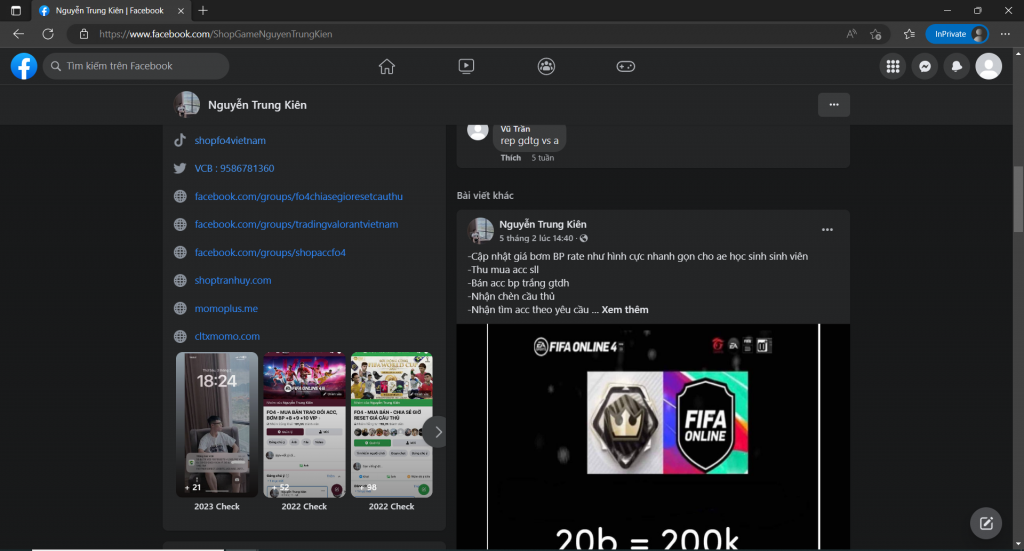Viewport: 1024px width, 551px height.
Task: Open the shoptranhuy.com link
Action: tap(233, 281)
